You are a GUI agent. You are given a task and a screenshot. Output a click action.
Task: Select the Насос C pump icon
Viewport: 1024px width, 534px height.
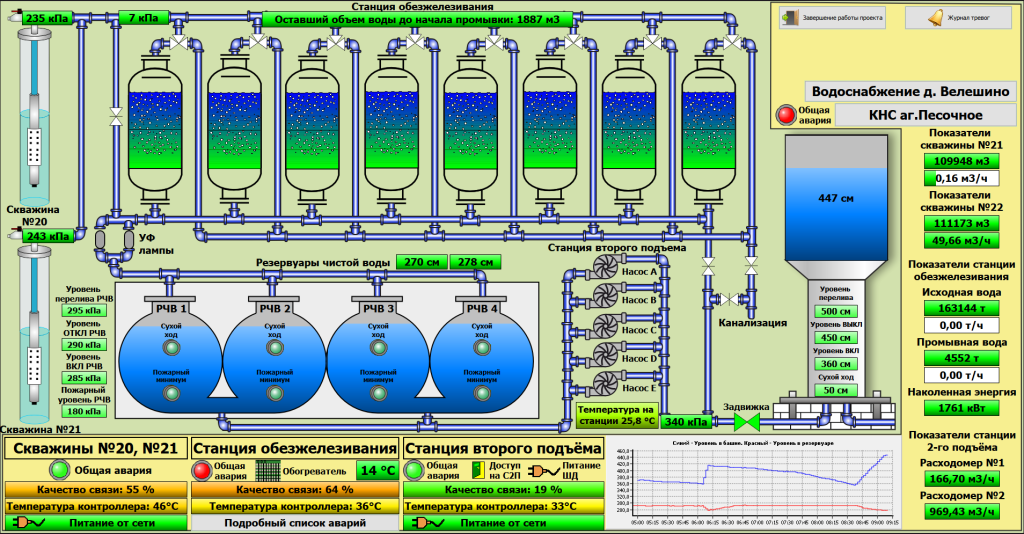pos(605,327)
